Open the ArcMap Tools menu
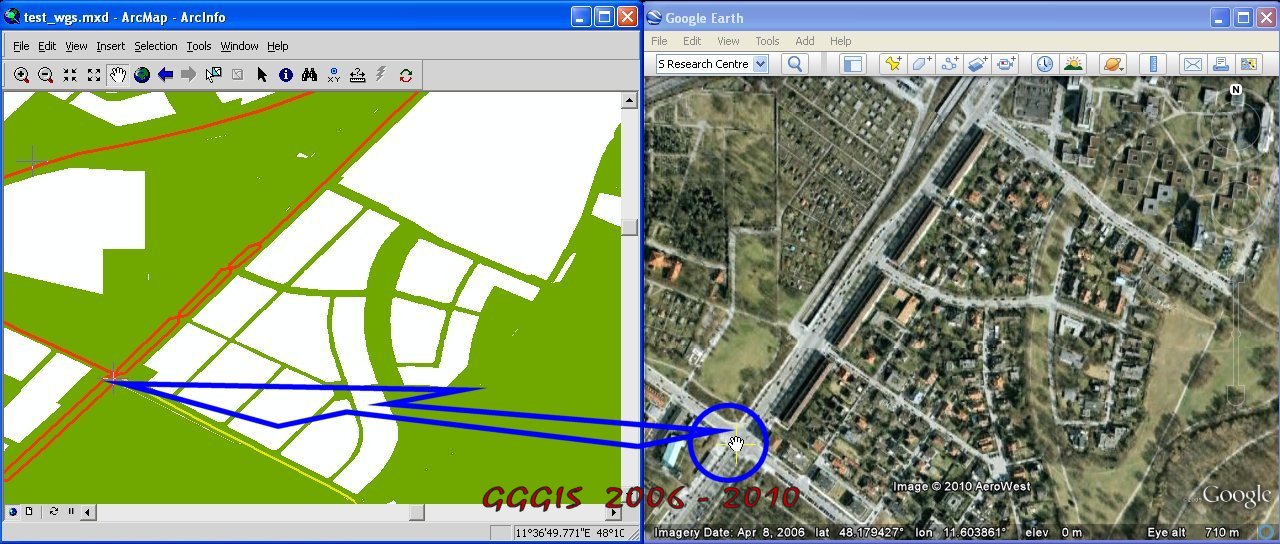The height and width of the screenshot is (544, 1280). [x=199, y=46]
